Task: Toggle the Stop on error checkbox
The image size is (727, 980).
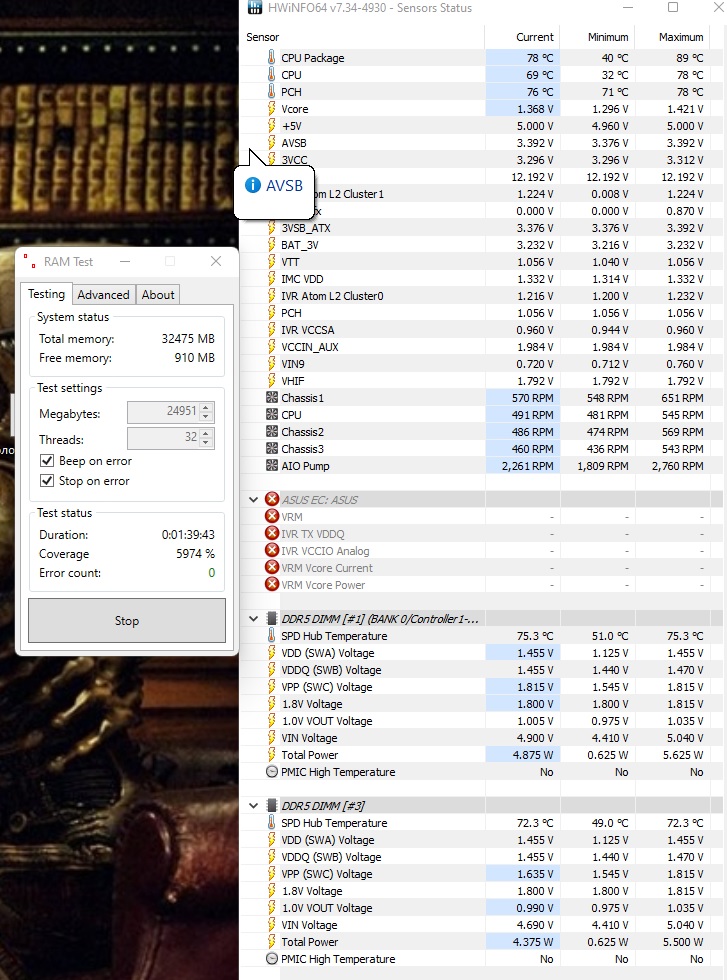Action: coord(47,481)
